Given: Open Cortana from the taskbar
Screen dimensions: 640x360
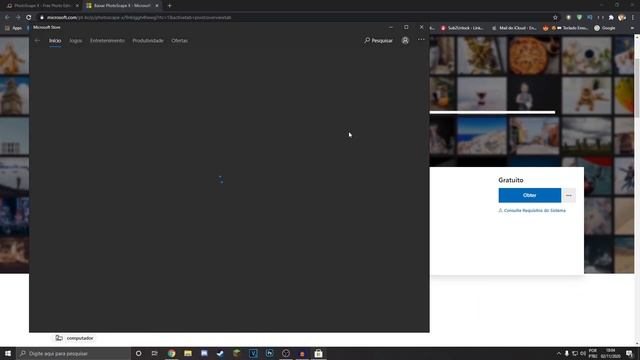Looking at the screenshot, I should (138, 353).
